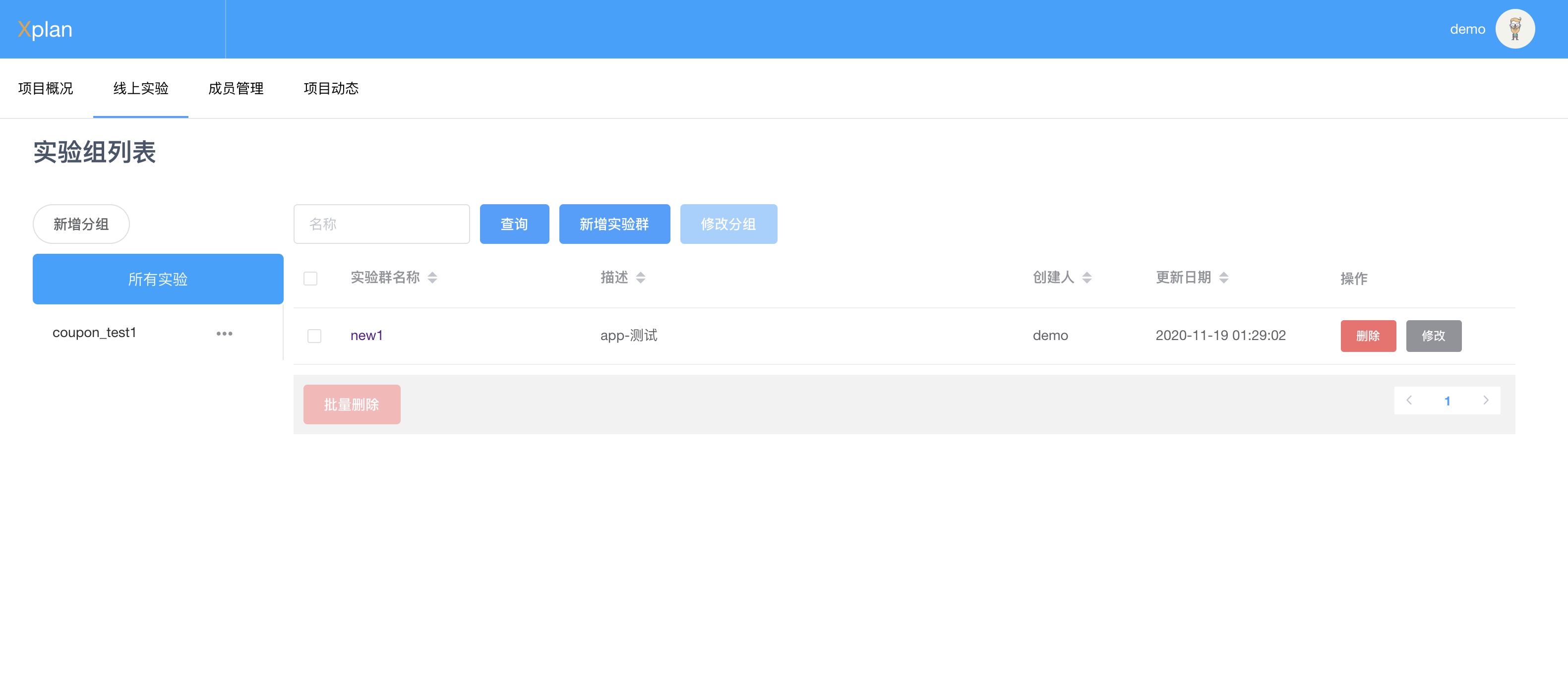Open the coupon_test1 three-dots menu
Screen dimensions: 1568x687
(224, 334)
